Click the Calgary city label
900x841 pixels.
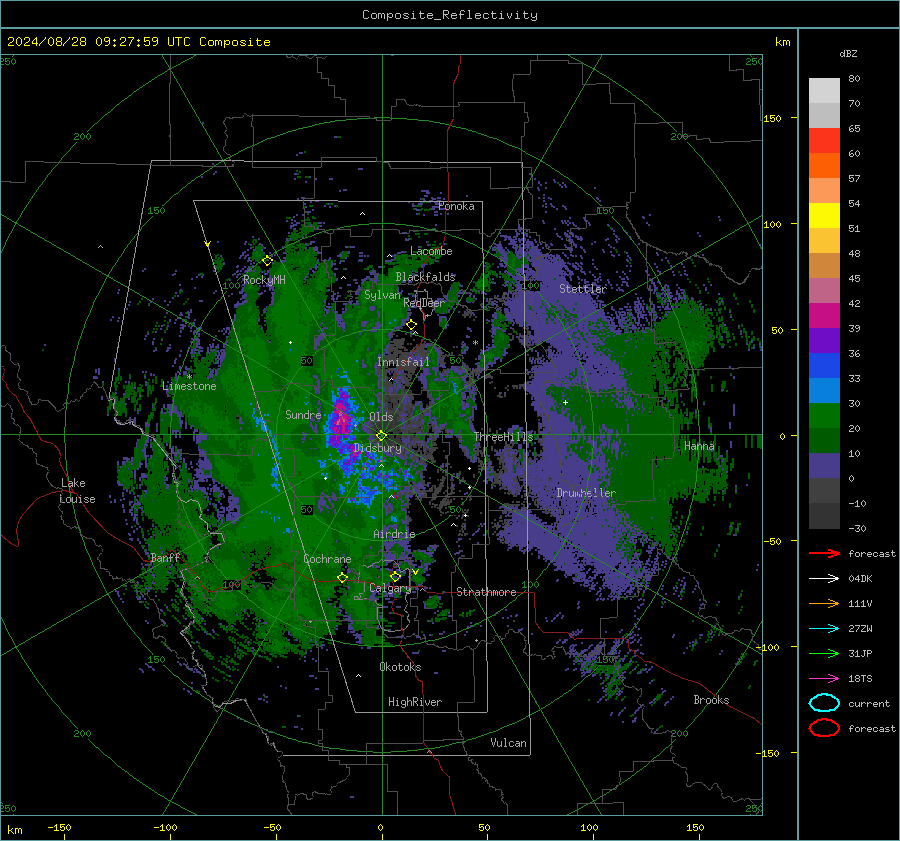[x=390, y=588]
